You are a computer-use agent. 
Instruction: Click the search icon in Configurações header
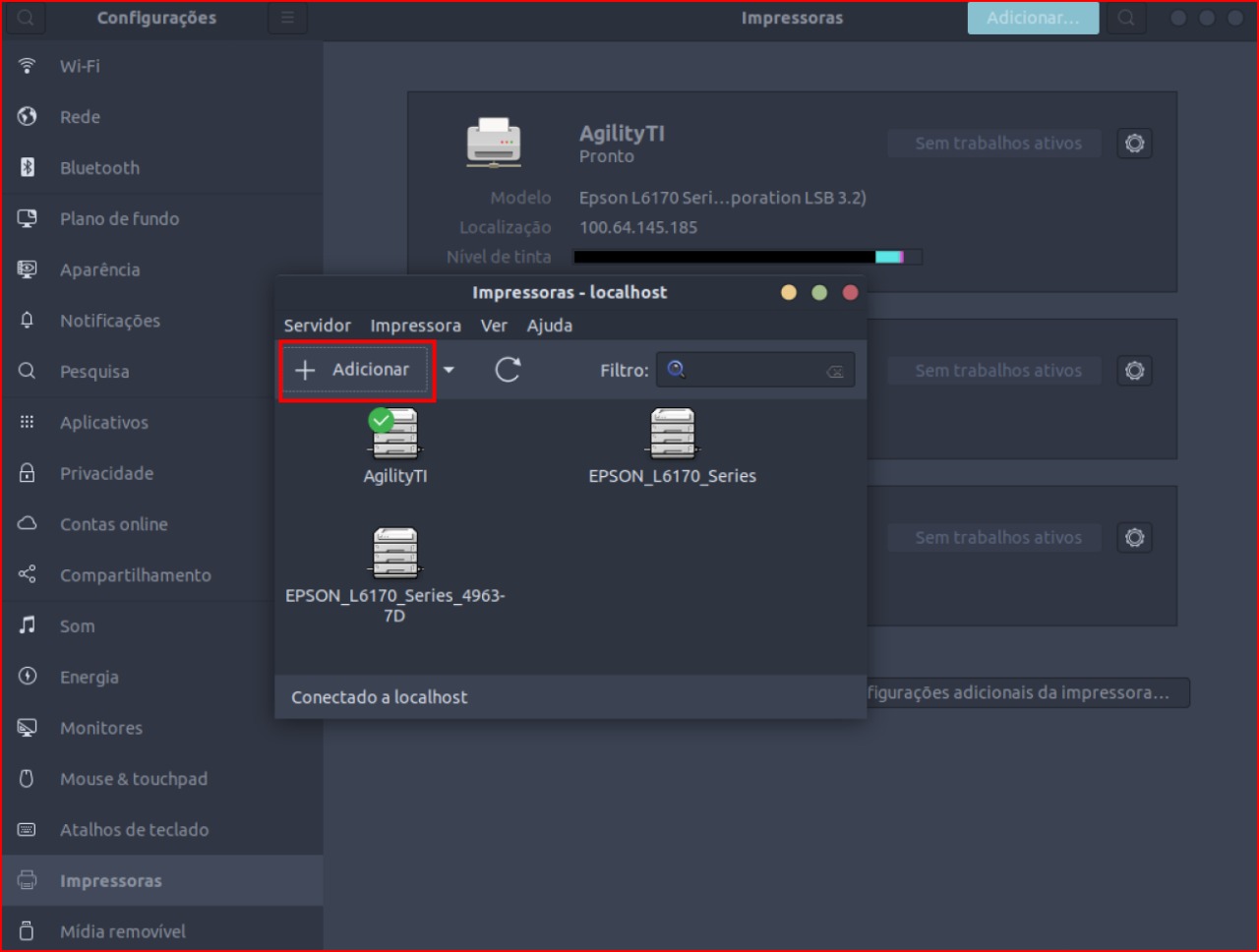[27, 18]
